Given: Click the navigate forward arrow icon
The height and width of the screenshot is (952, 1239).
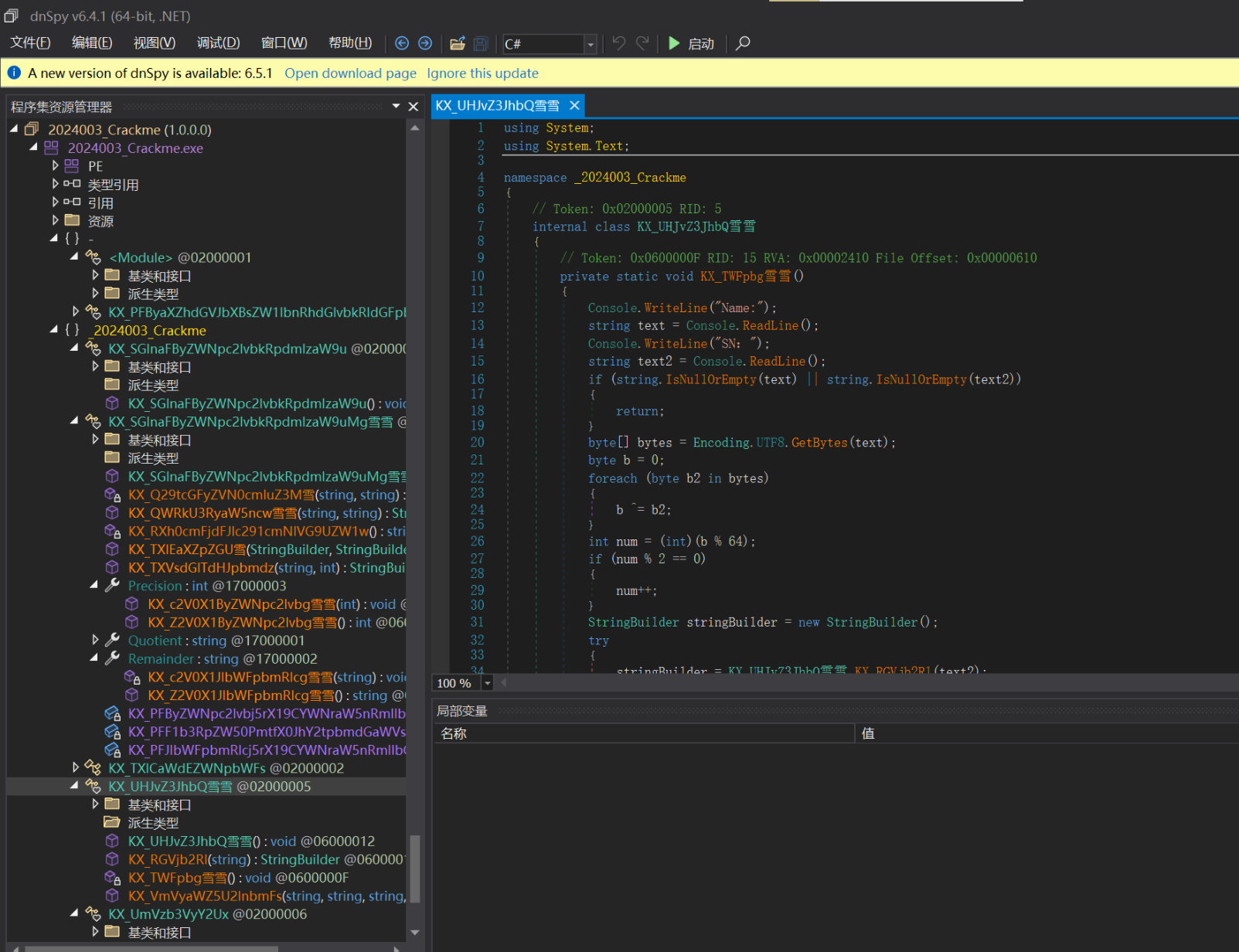Looking at the screenshot, I should point(425,43).
